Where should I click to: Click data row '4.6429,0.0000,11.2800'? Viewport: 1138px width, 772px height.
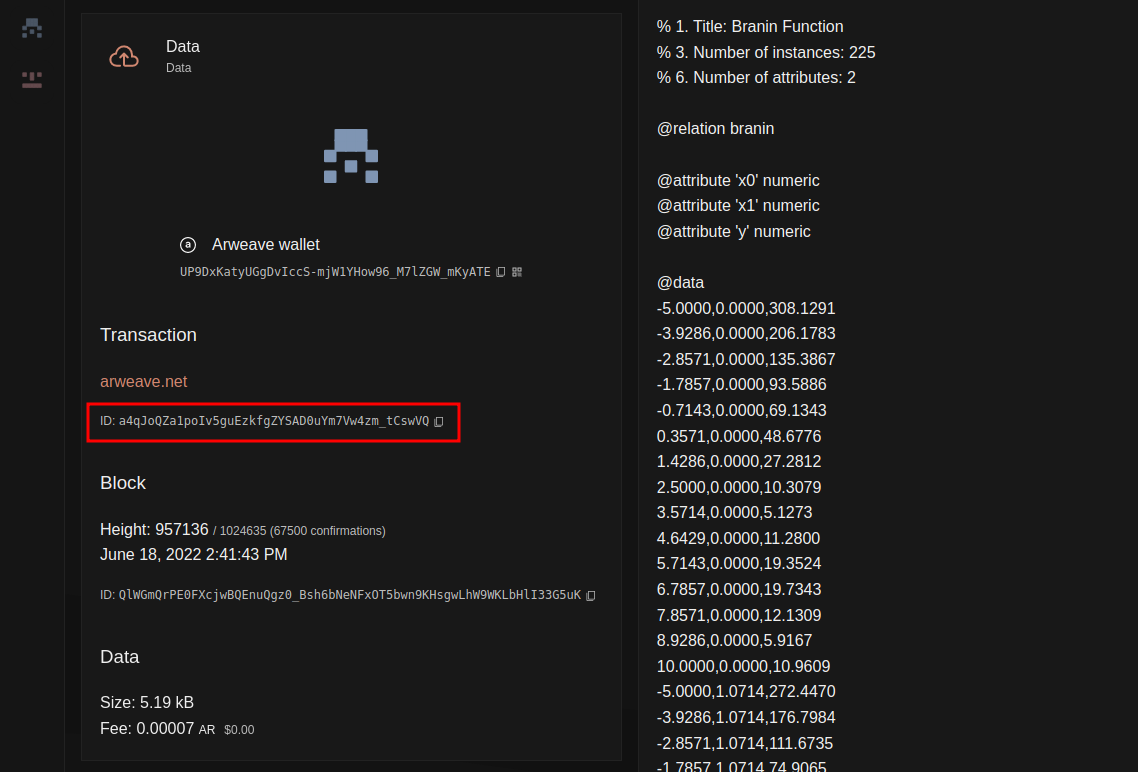(x=738, y=538)
